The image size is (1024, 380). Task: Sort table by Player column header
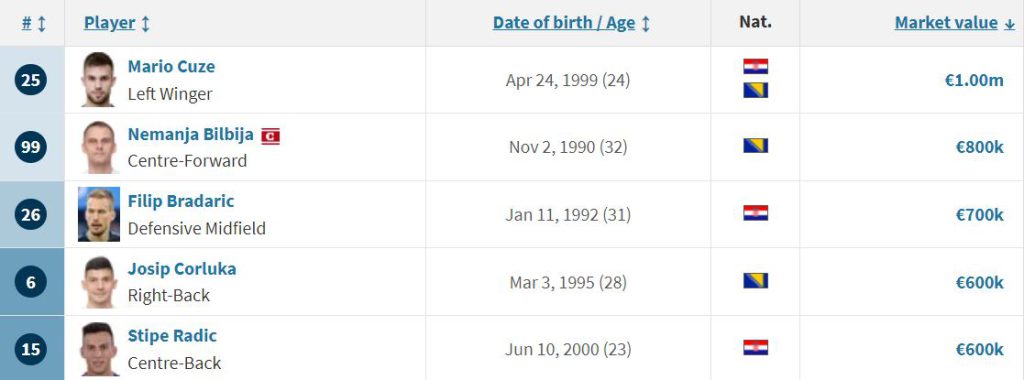tap(117, 24)
